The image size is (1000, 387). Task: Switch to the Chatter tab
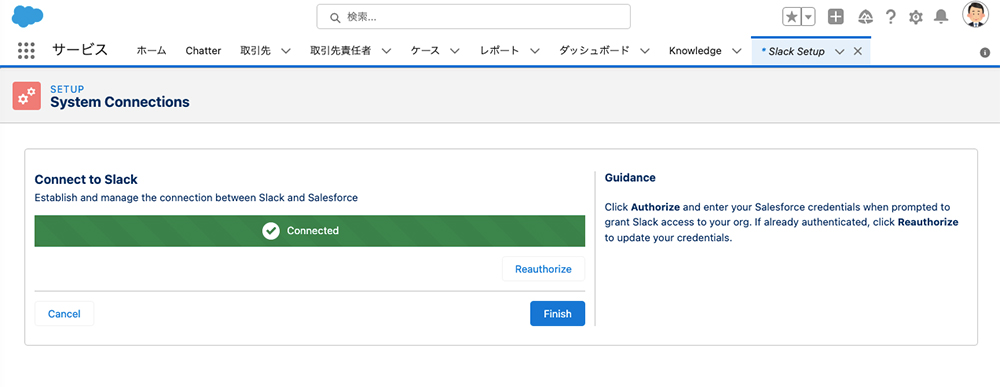203,51
